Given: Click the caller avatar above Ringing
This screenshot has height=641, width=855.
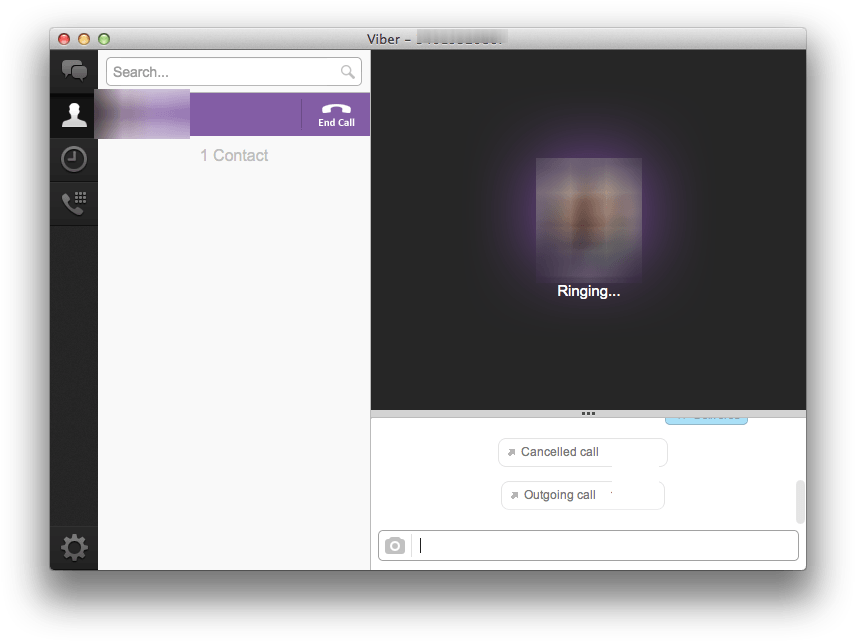Looking at the screenshot, I should [x=588, y=218].
